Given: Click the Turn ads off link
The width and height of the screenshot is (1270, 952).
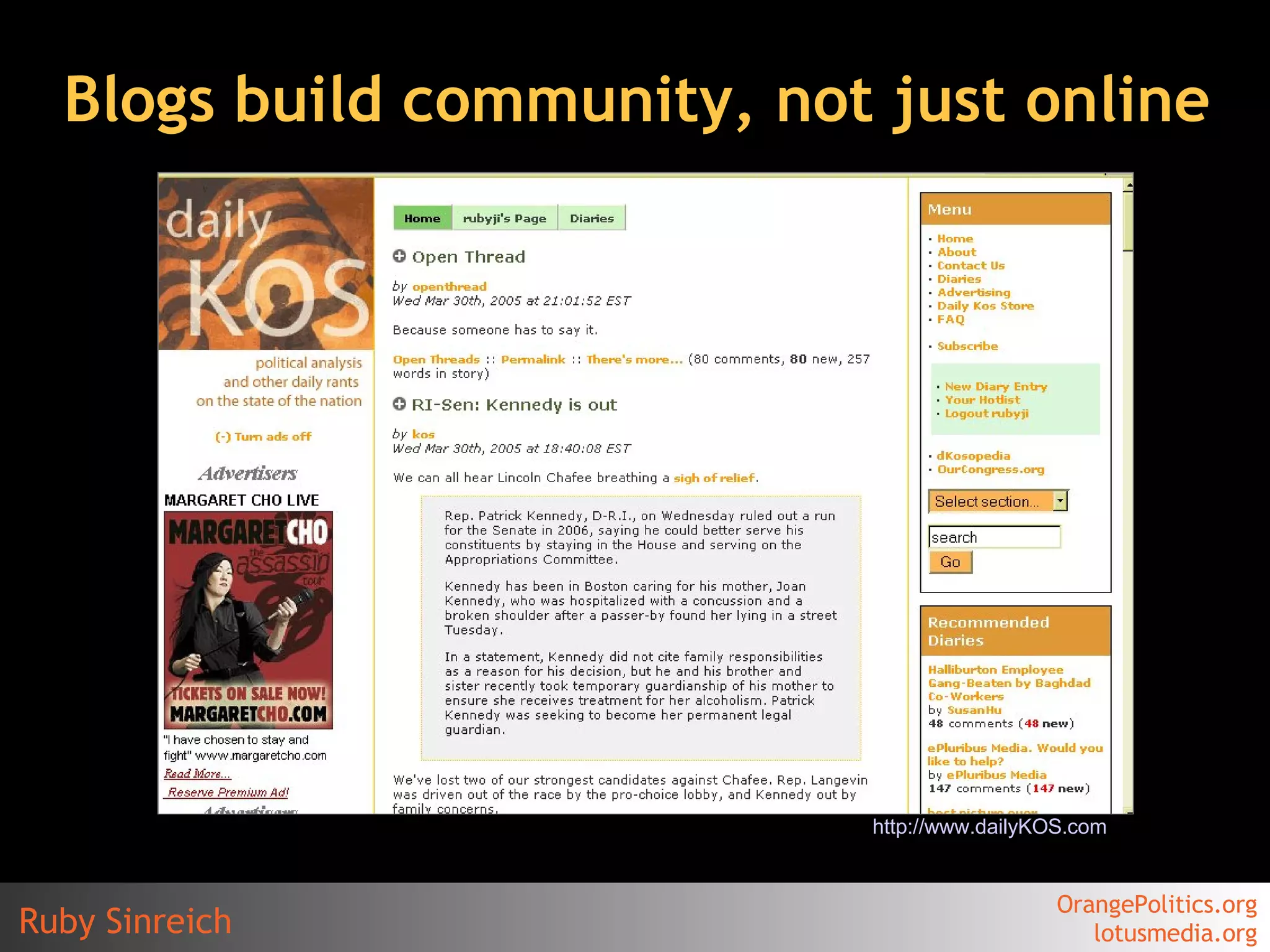Looking at the screenshot, I should point(263,436).
